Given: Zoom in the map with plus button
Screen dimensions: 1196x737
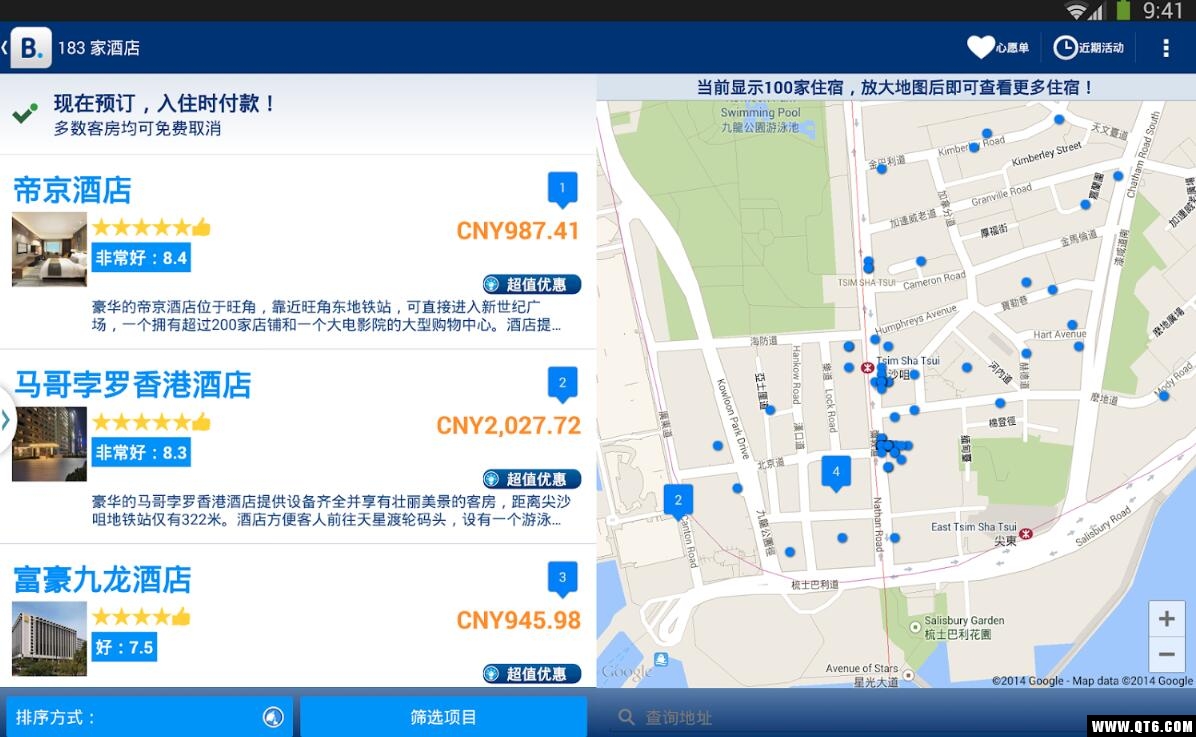Looking at the screenshot, I should click(1166, 619).
